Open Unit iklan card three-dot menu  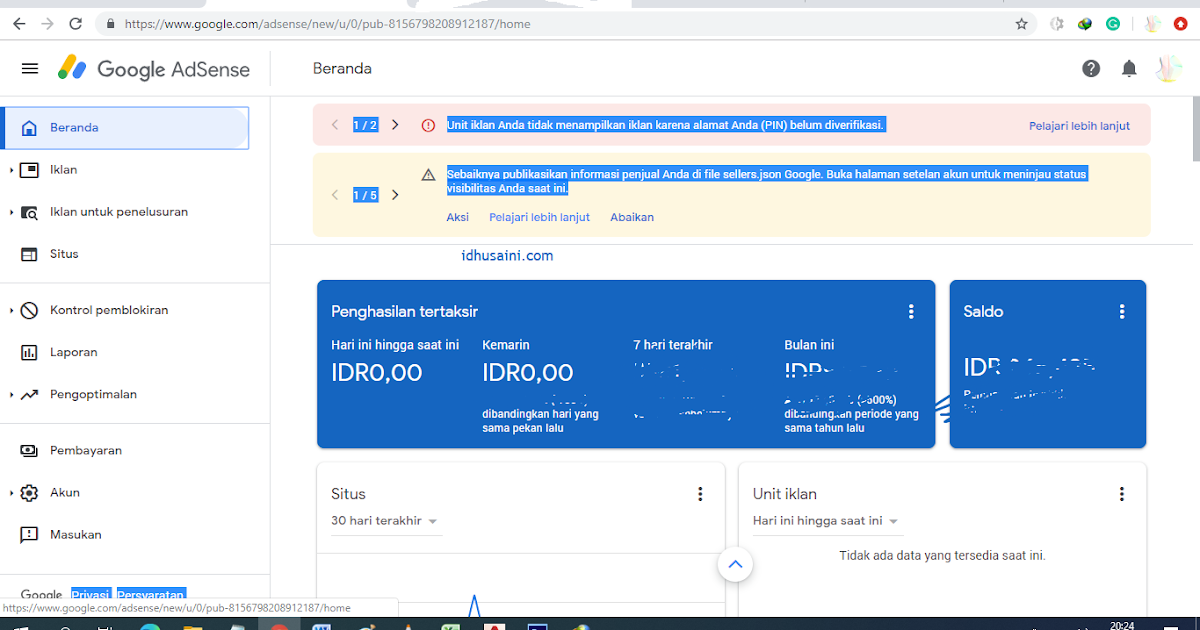pos(1122,494)
